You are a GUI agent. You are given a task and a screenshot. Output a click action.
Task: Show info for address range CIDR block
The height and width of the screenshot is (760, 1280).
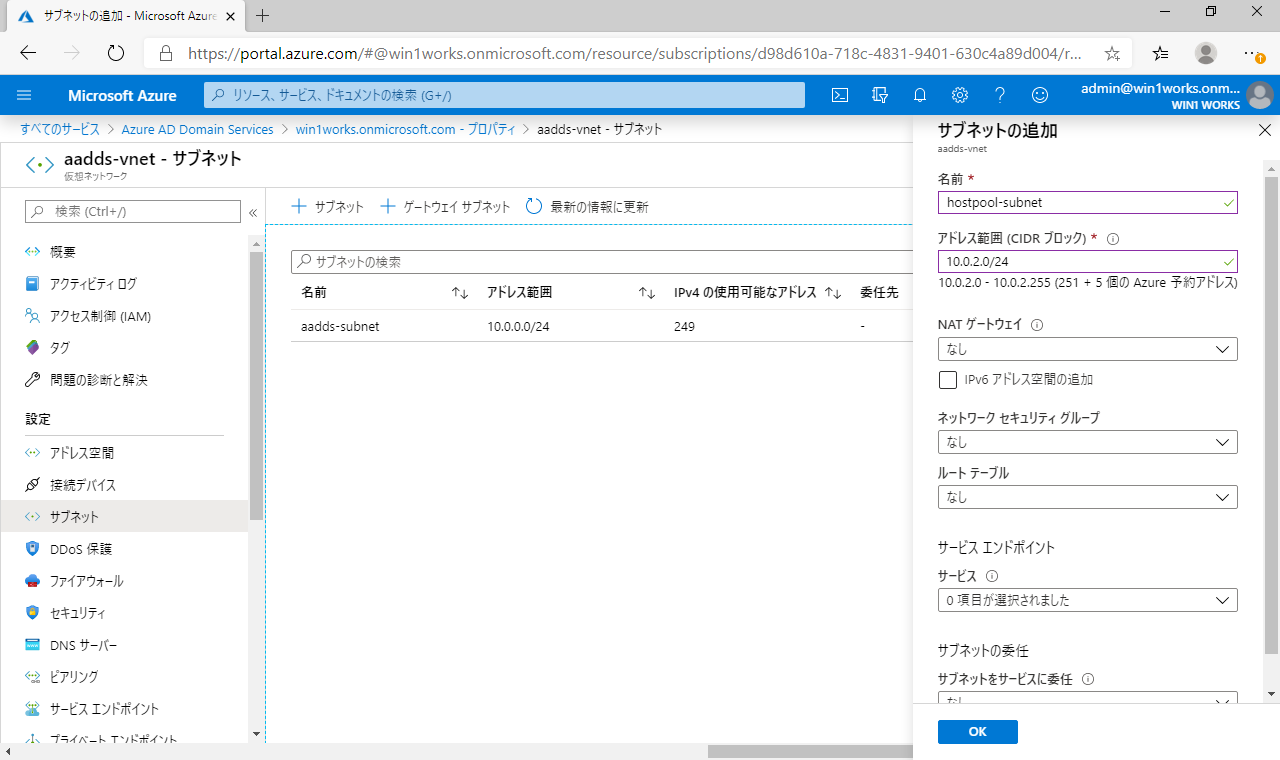tap(1113, 239)
